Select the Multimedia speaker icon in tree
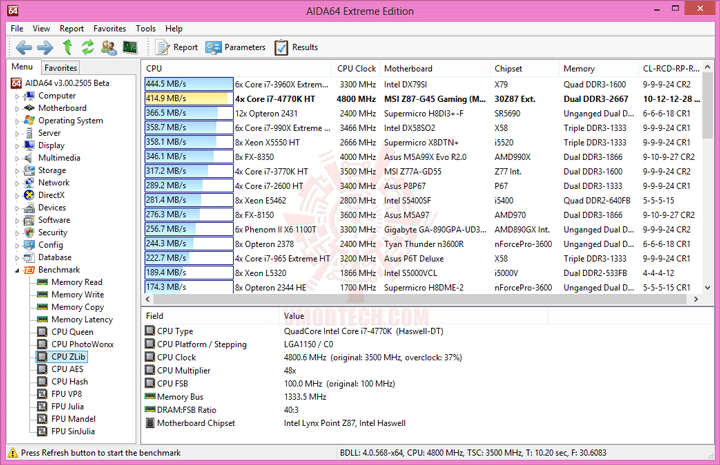 tap(29, 157)
